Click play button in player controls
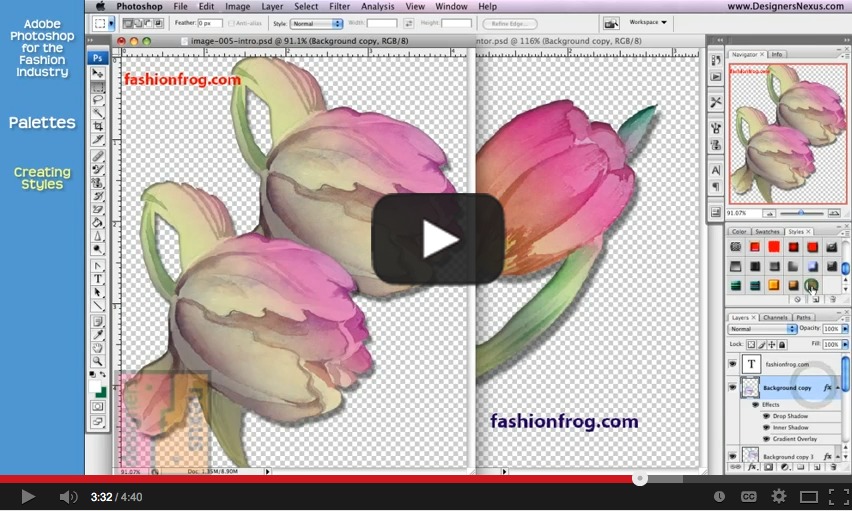Image resolution: width=852 pixels, height=511 pixels. (x=27, y=496)
